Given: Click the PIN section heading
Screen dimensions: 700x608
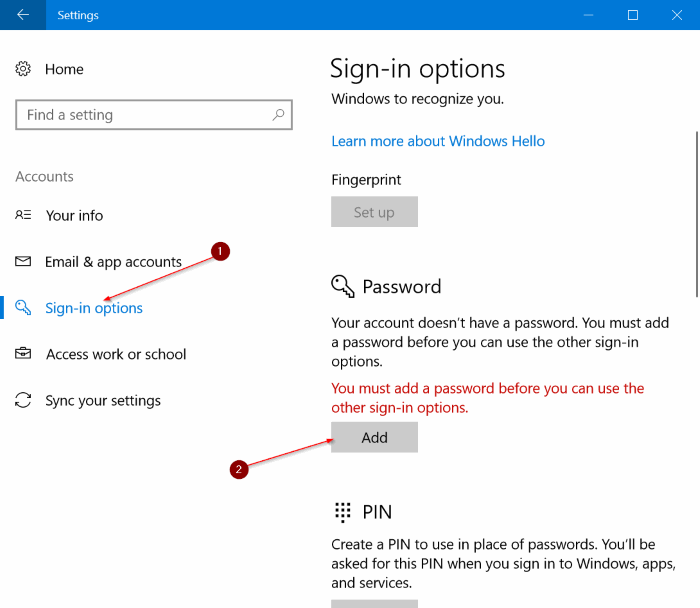Looking at the screenshot, I should click(x=377, y=512).
